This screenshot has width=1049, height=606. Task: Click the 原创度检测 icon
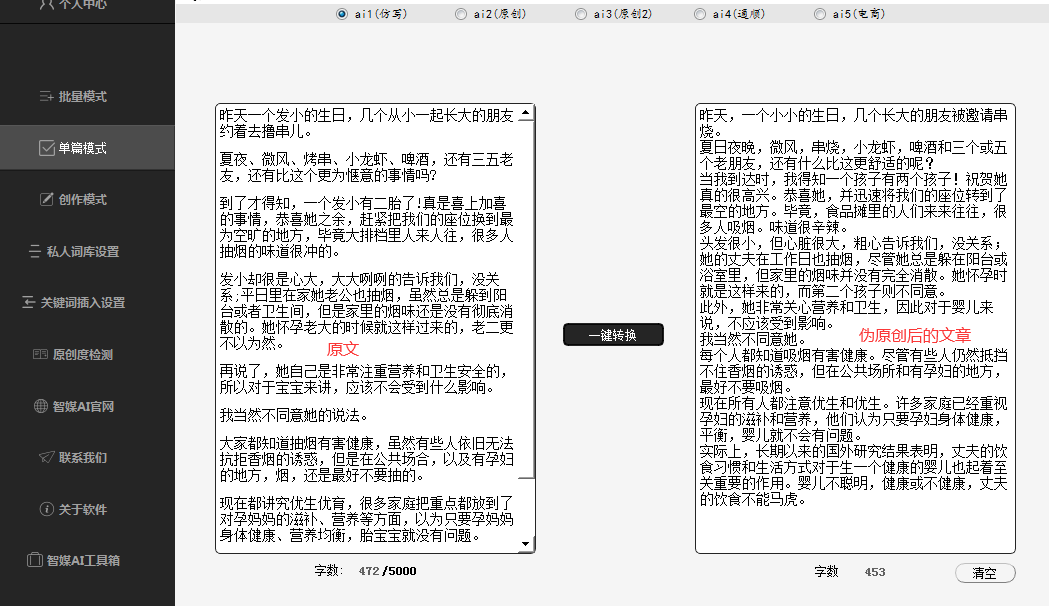(x=40, y=354)
